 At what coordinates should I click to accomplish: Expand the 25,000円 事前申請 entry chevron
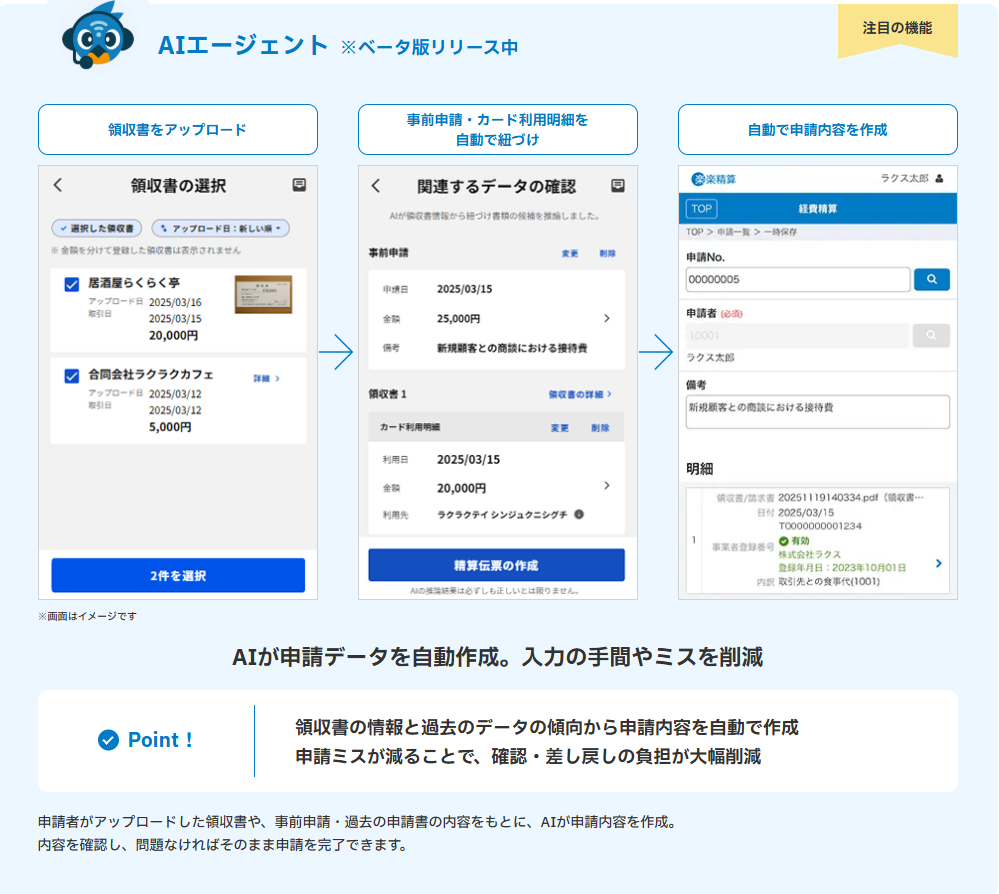click(x=606, y=318)
